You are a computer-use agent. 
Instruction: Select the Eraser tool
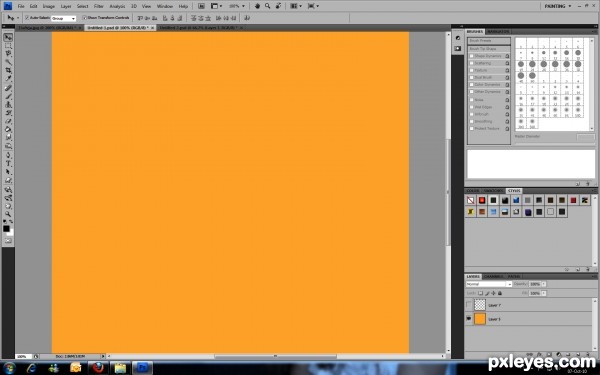[x=8, y=121]
